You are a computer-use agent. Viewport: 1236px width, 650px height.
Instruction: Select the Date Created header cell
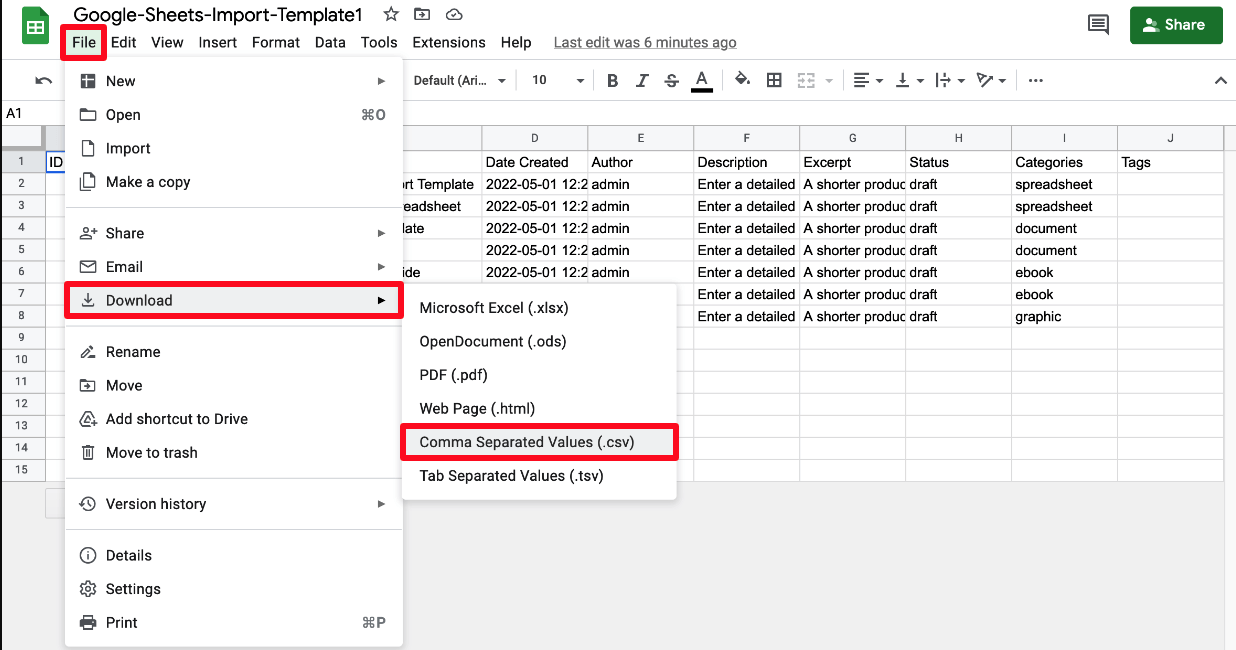point(534,162)
